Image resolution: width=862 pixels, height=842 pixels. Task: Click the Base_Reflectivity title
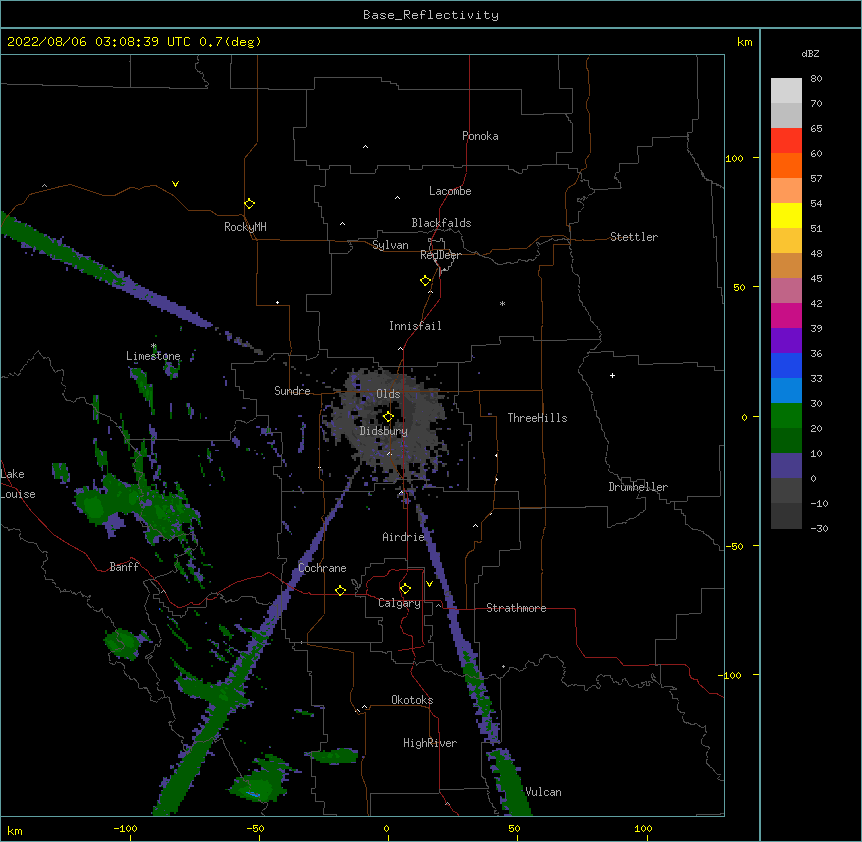431,15
